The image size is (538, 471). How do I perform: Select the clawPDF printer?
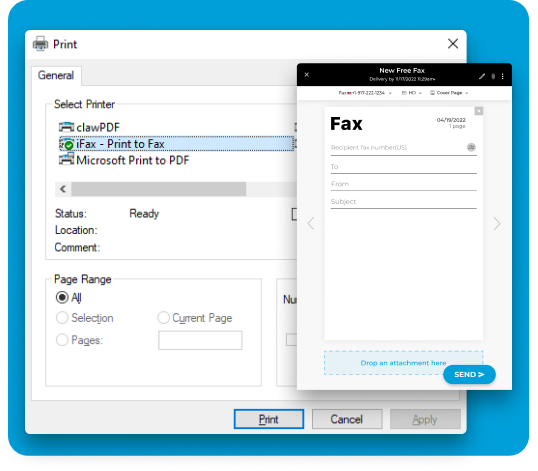pyautogui.click(x=89, y=127)
